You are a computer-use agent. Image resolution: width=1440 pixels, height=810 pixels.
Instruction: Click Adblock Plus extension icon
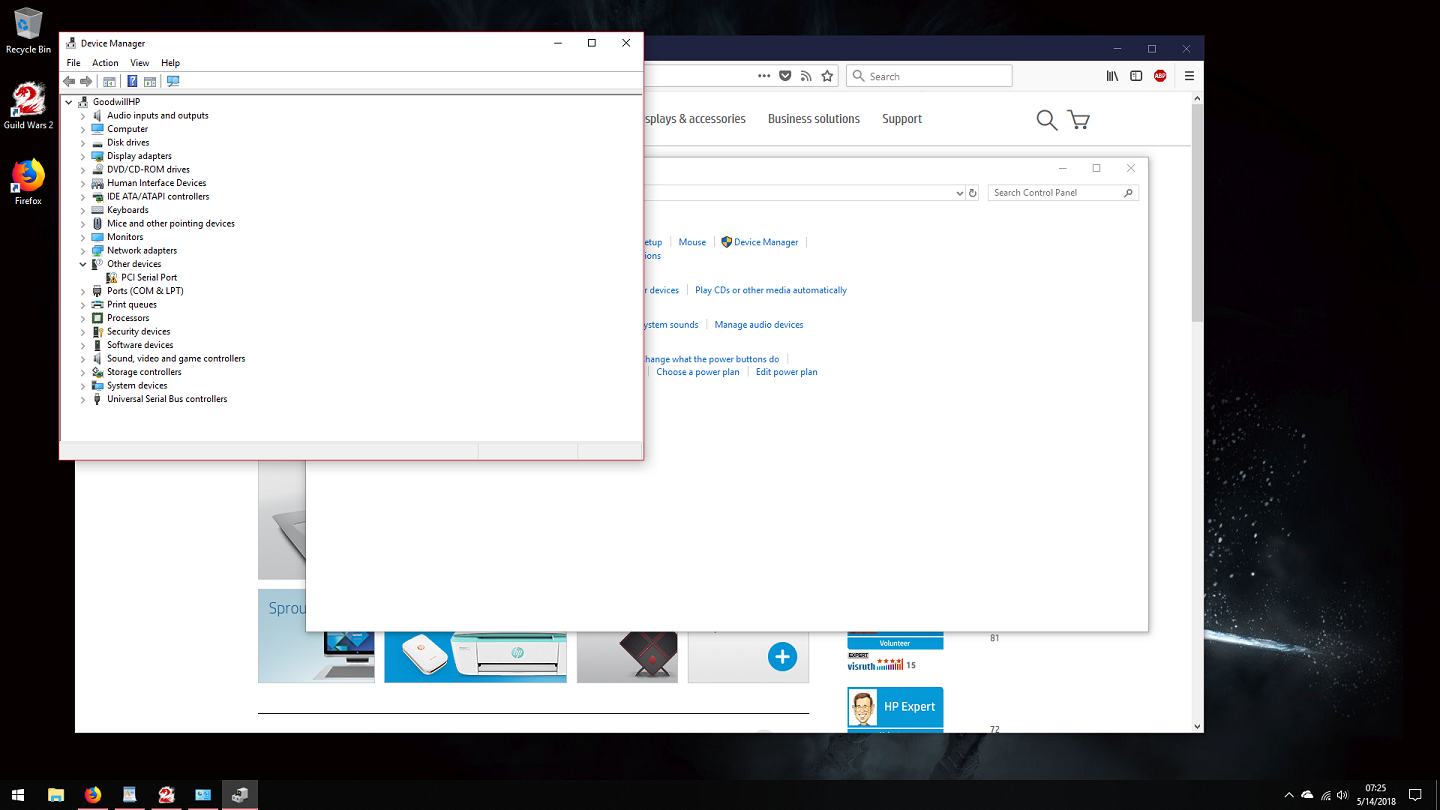point(1160,76)
